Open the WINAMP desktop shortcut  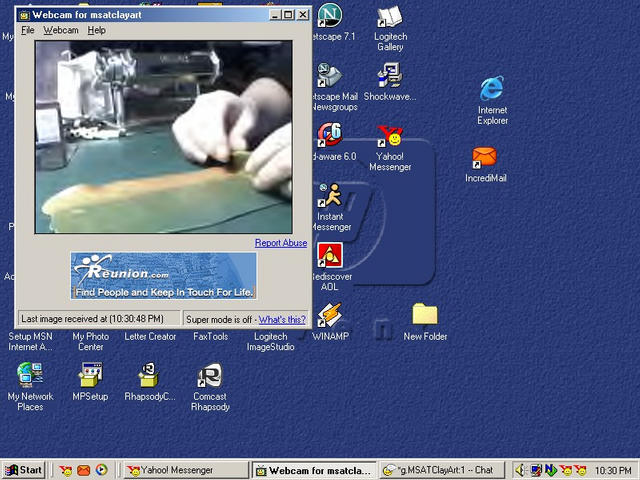click(330, 315)
